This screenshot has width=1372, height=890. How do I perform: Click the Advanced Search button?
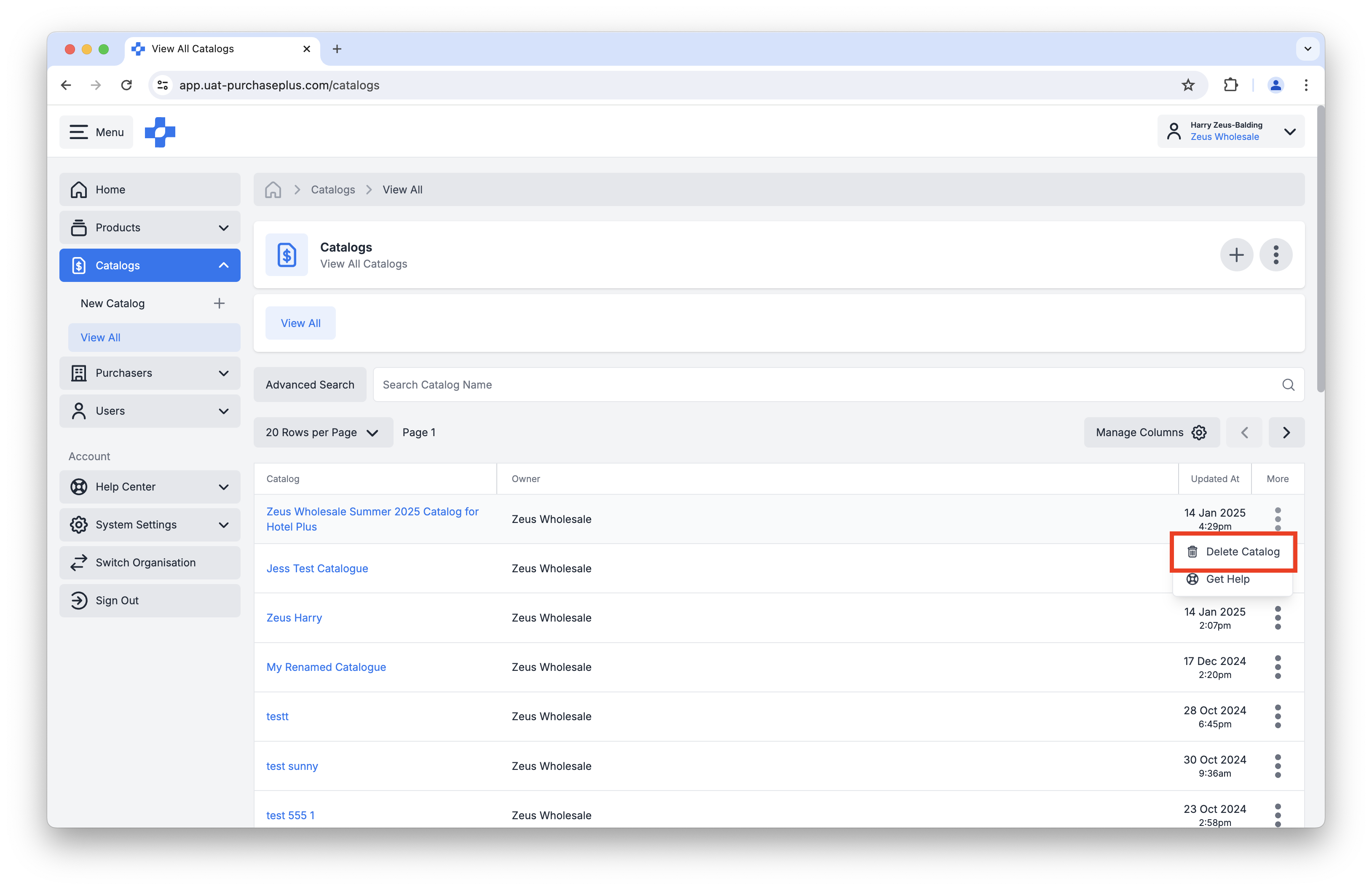[x=310, y=384]
